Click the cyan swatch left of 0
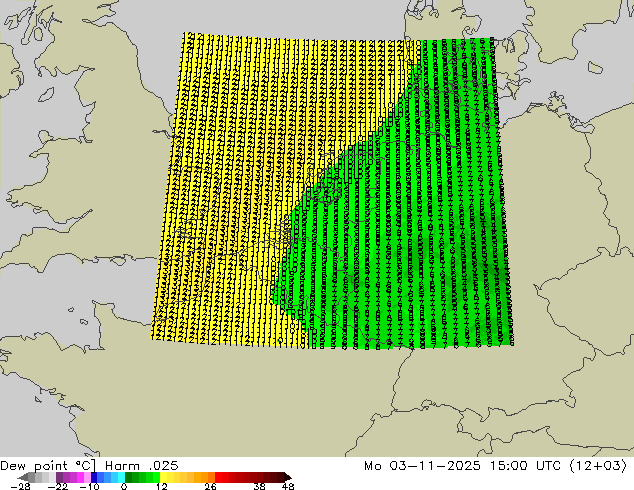 coord(121,477)
